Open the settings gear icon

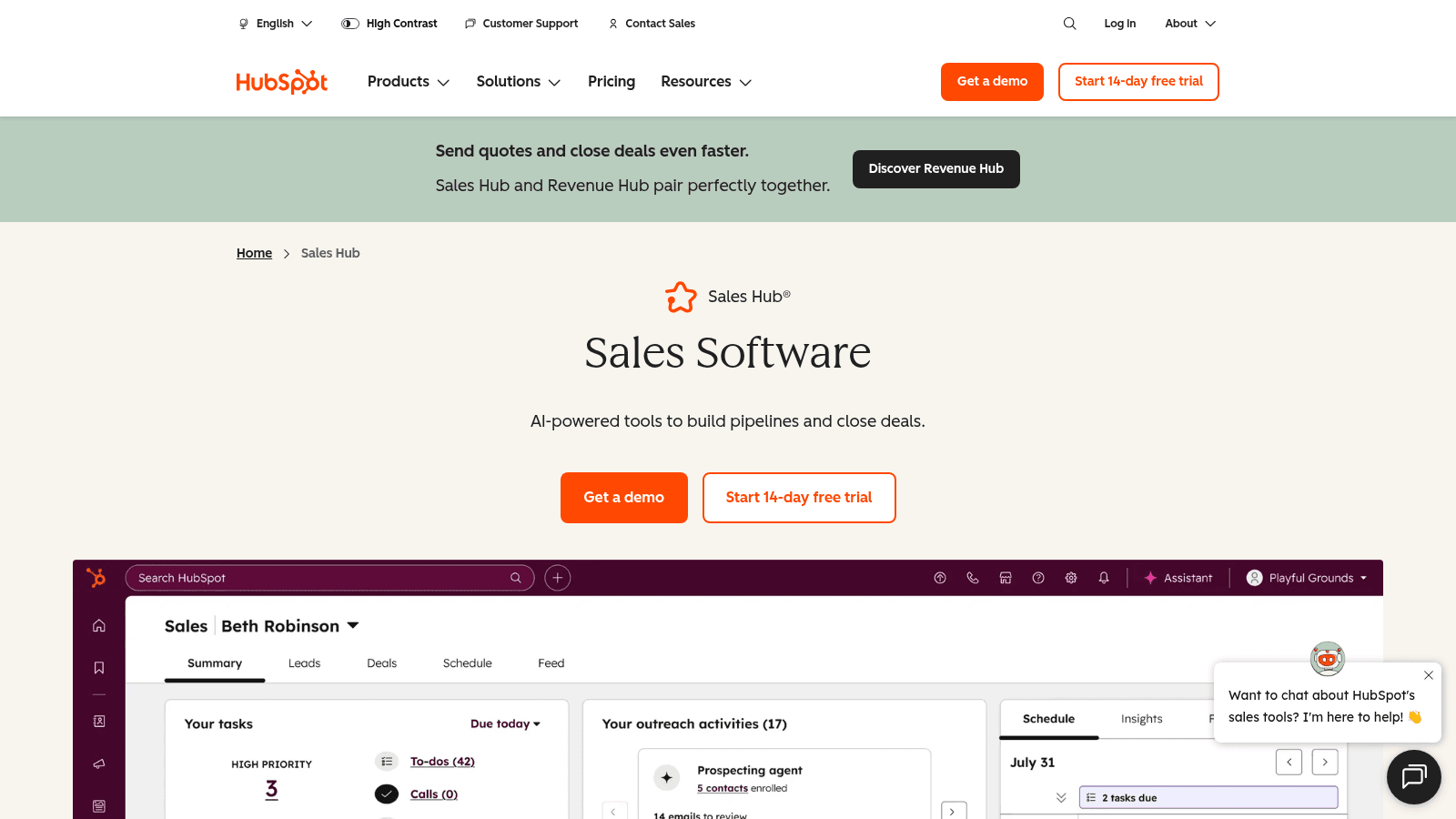[x=1071, y=578]
